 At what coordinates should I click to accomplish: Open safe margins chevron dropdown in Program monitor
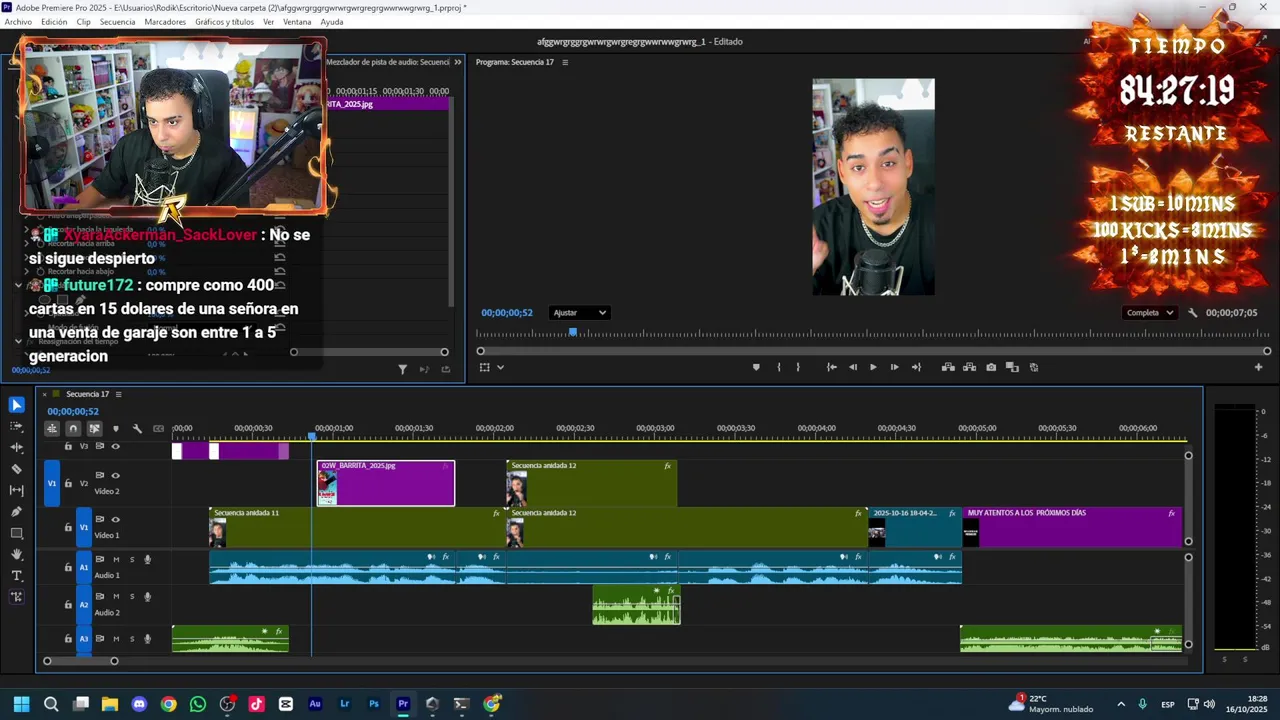[500, 367]
